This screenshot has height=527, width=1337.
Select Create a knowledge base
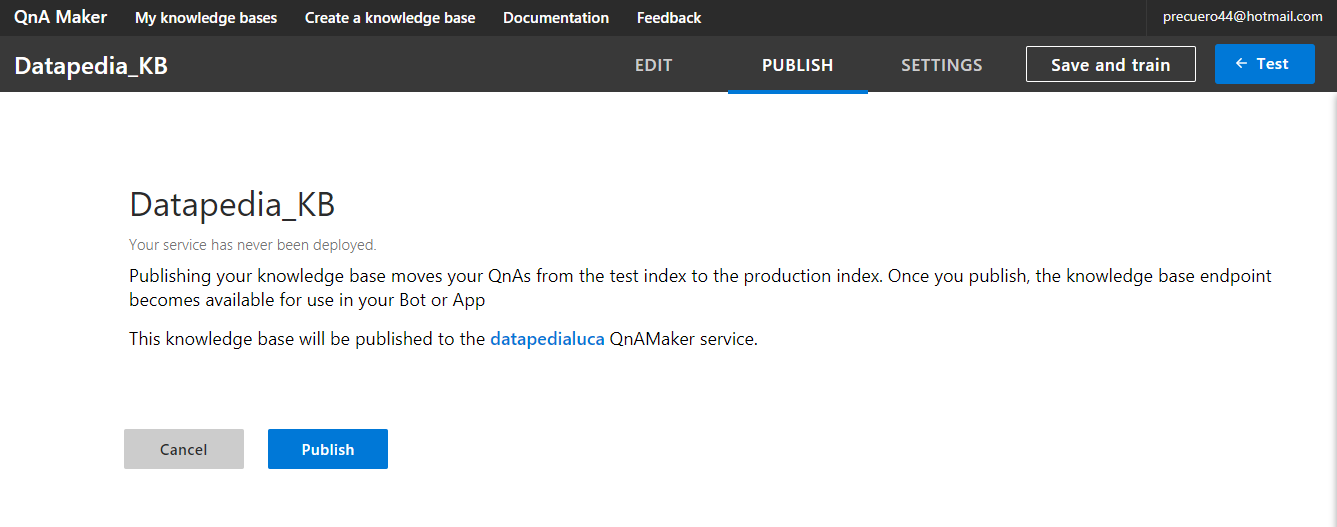pyautogui.click(x=390, y=18)
